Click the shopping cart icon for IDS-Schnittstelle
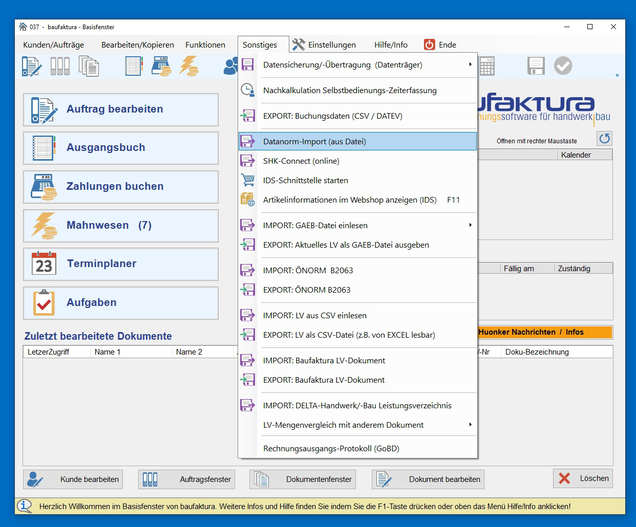 248,180
